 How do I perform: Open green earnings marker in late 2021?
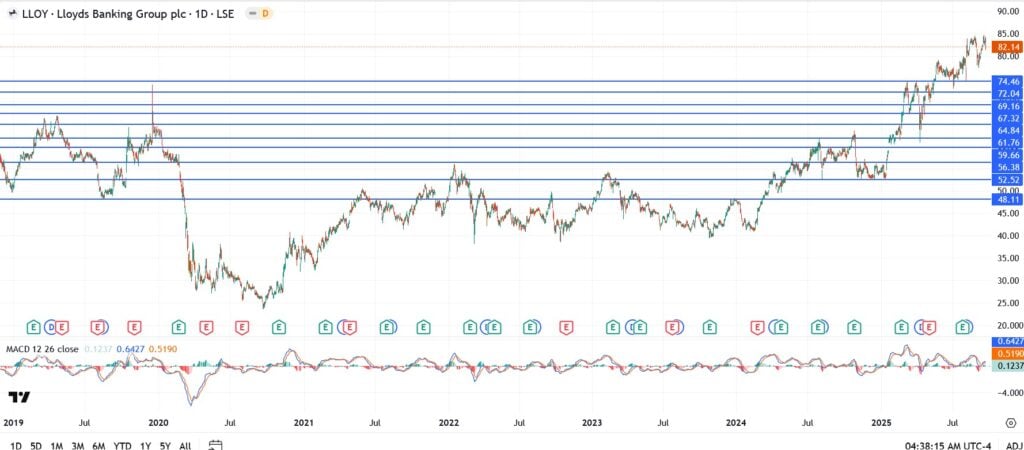point(424,326)
